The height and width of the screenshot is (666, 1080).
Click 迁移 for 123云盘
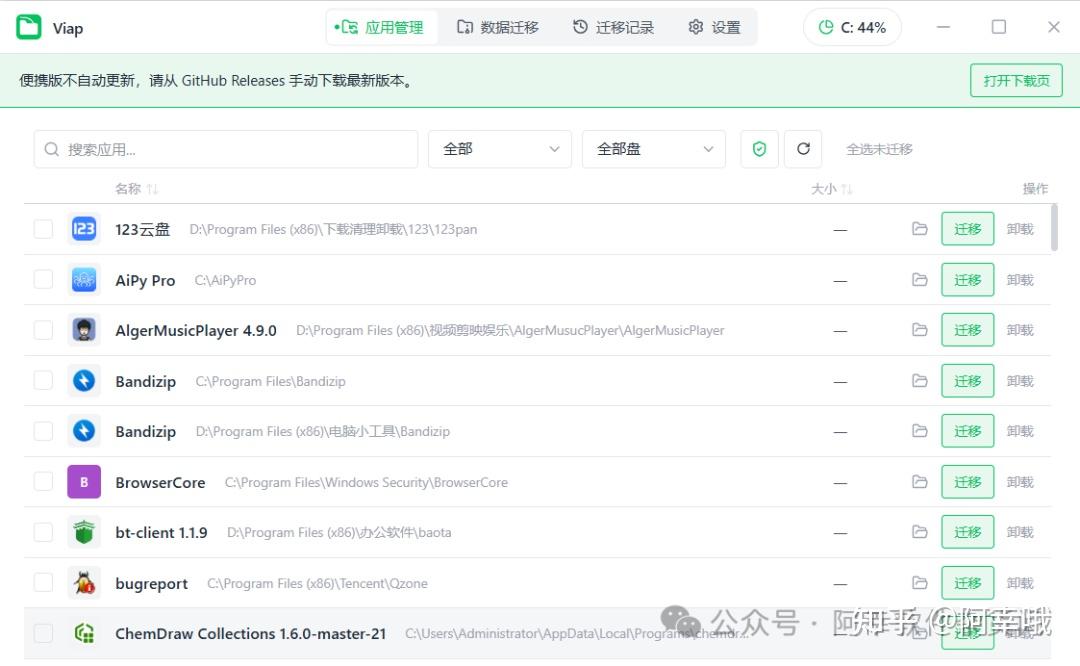[968, 229]
